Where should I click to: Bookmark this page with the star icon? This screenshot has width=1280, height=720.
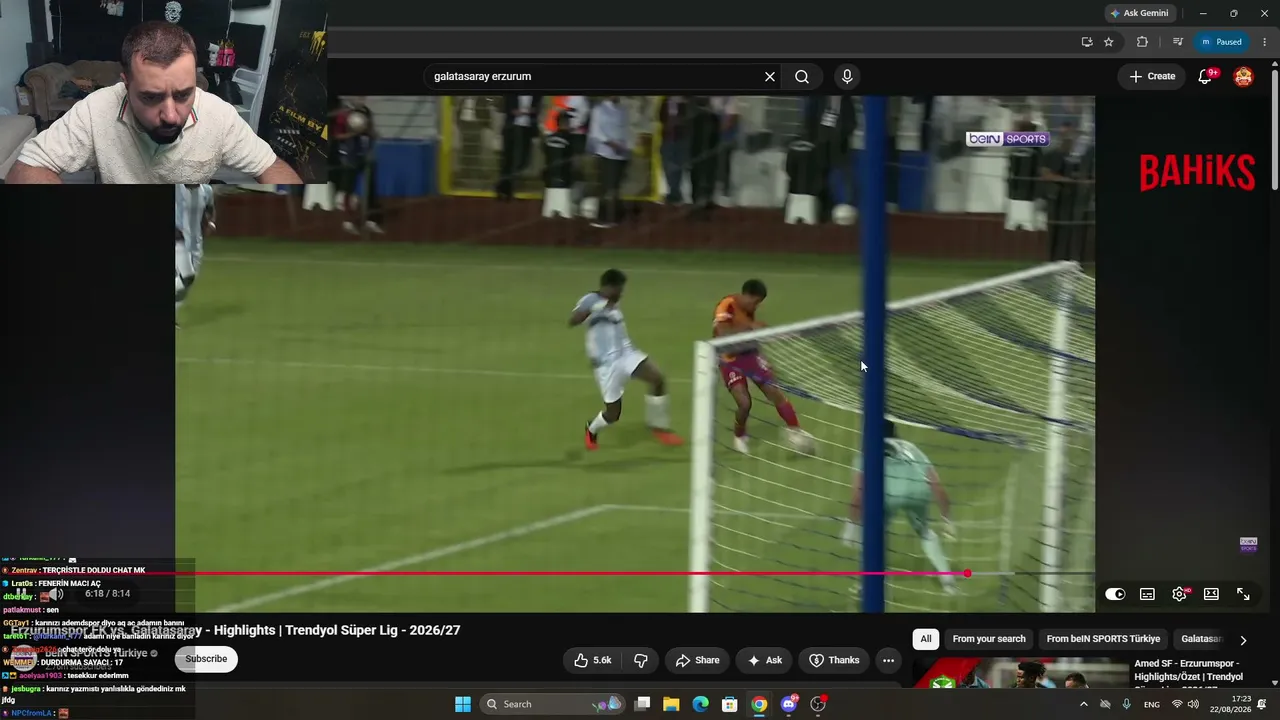pos(1109,42)
